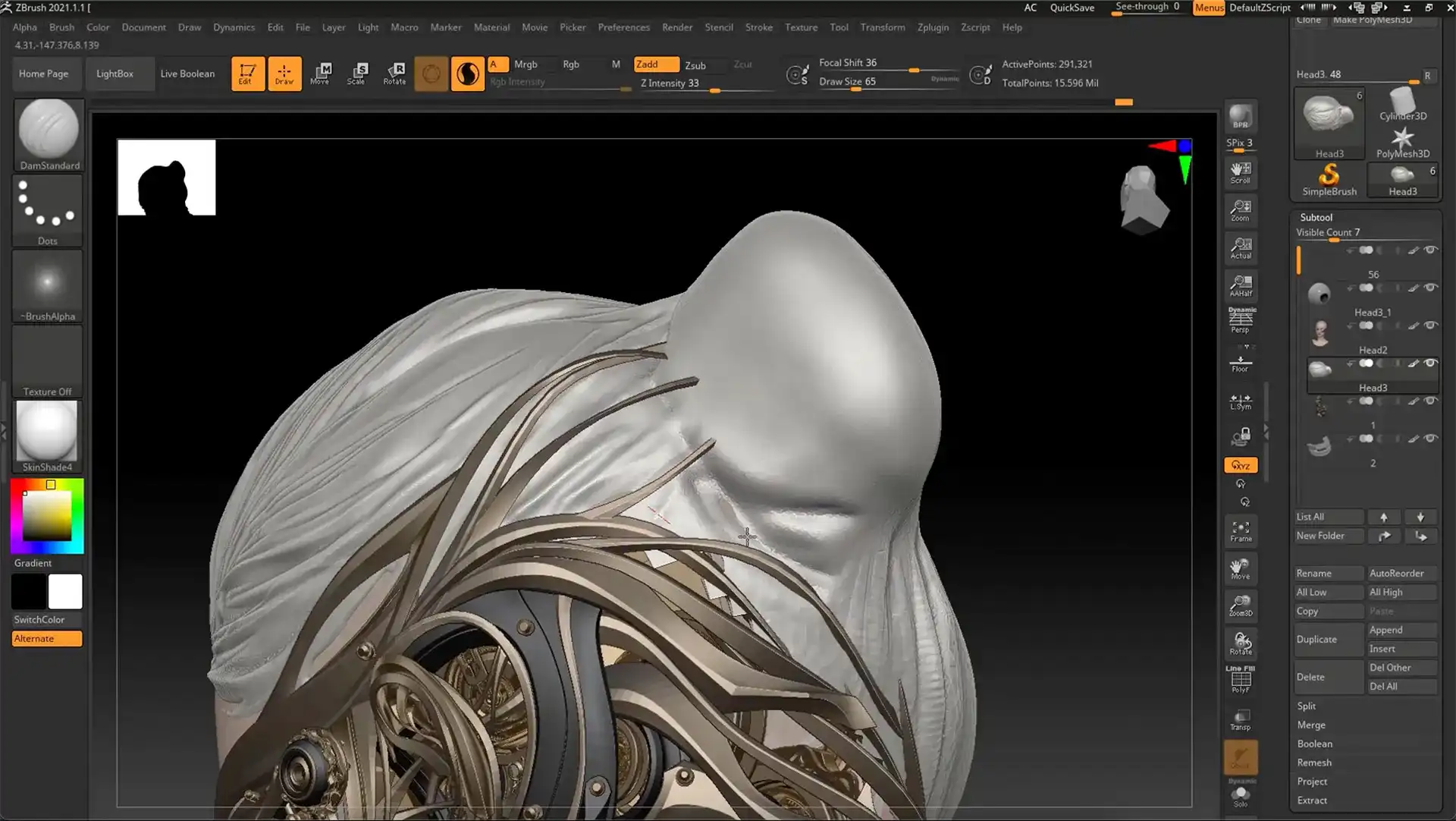
Task: Activate the Scale gizmo tool
Action: [357, 74]
